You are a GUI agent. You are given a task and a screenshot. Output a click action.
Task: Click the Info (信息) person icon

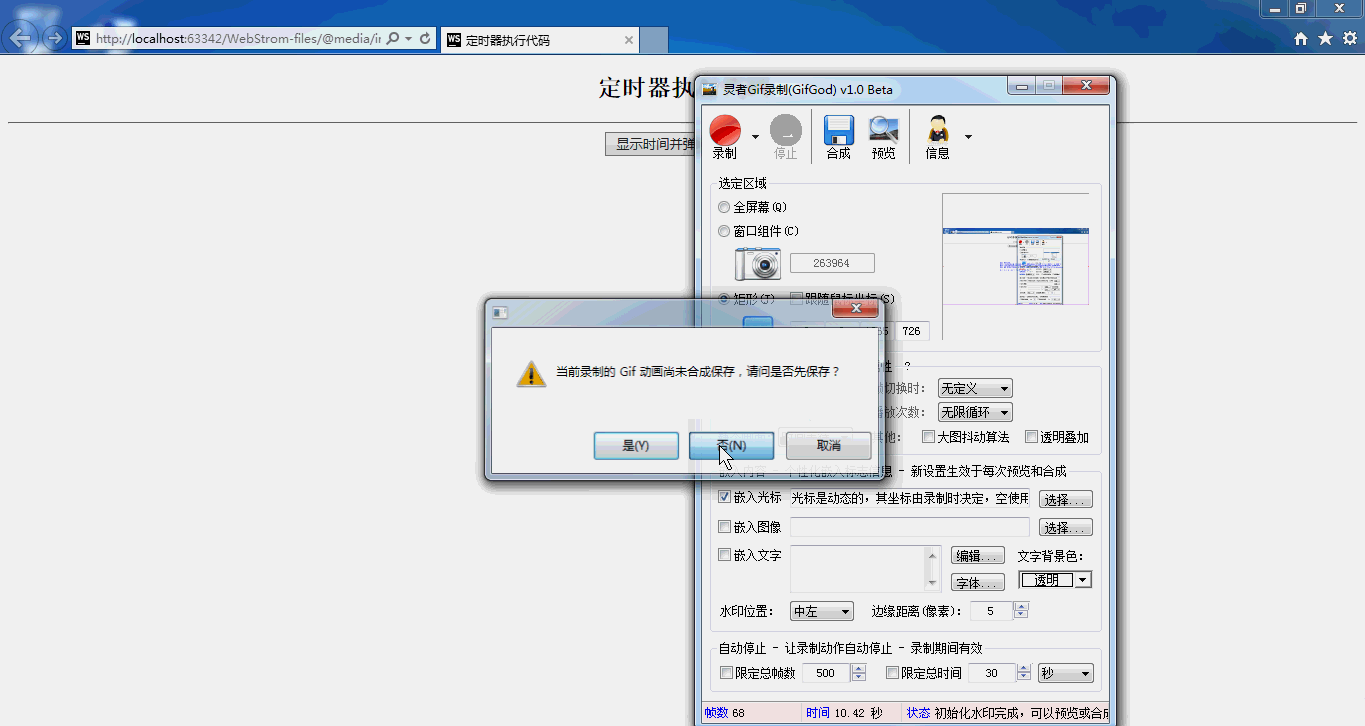937,131
